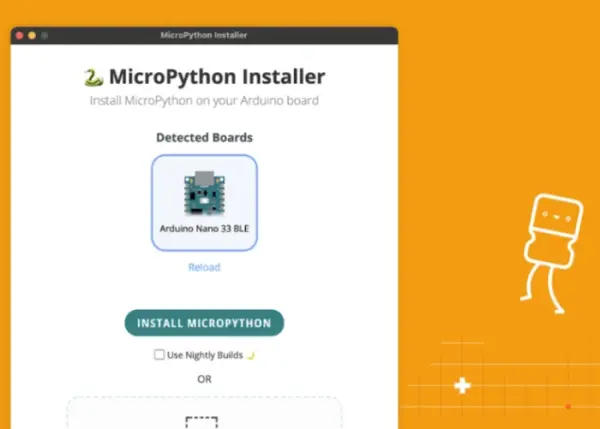Click the dashed file drop area icon

point(202,422)
